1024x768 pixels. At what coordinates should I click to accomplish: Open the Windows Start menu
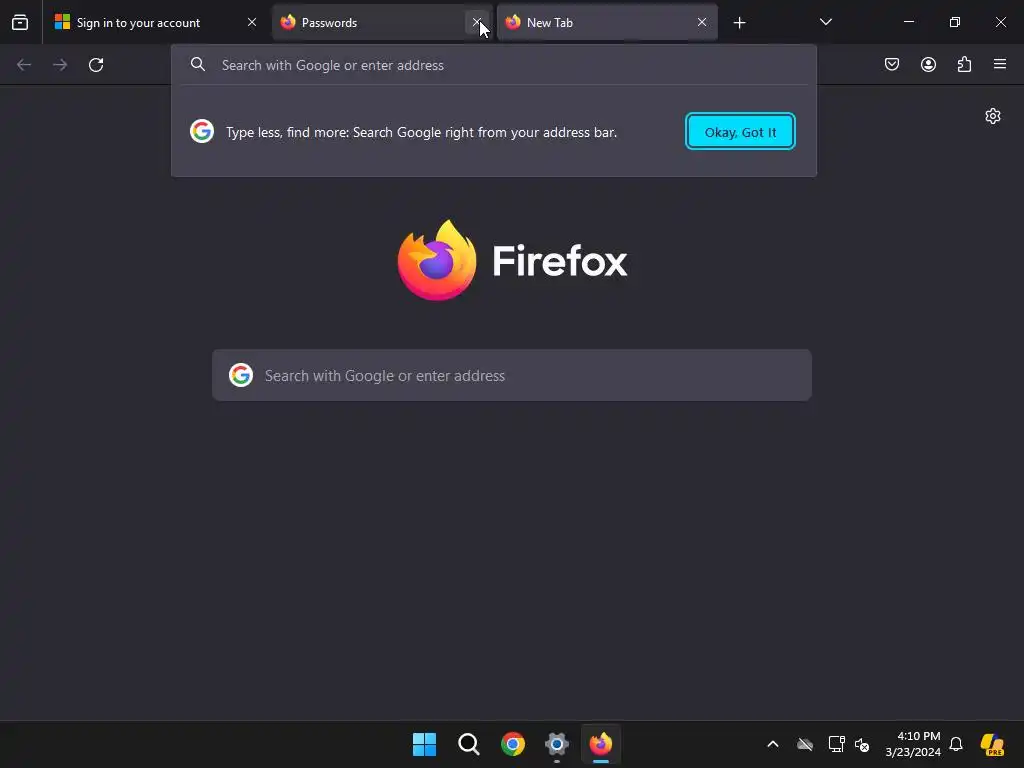pos(424,744)
